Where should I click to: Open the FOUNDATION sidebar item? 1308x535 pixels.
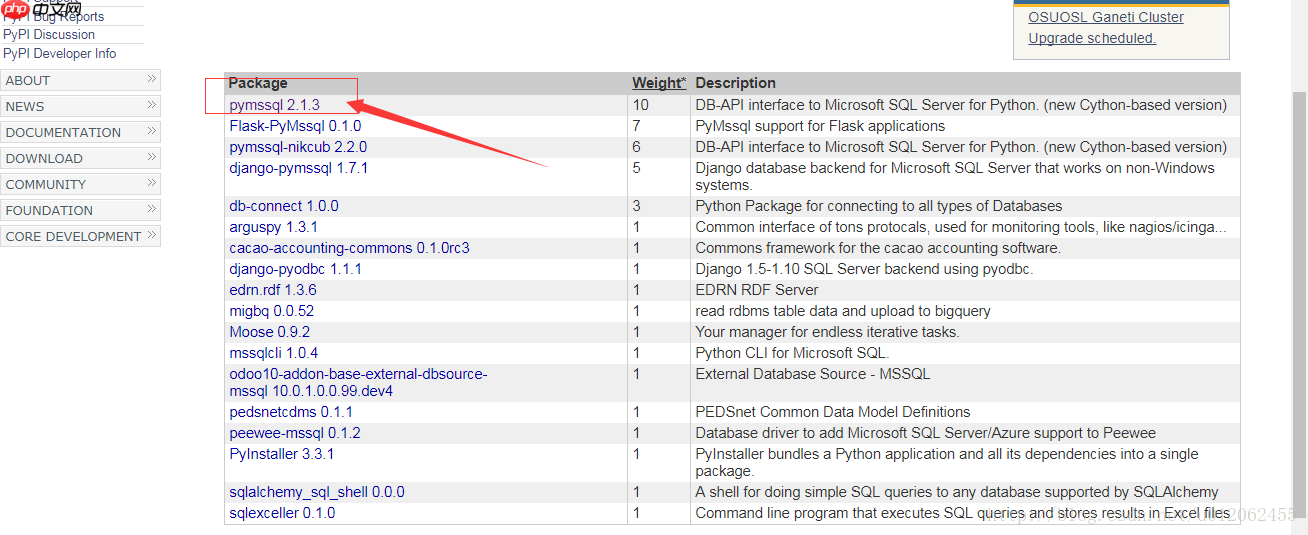pos(80,210)
